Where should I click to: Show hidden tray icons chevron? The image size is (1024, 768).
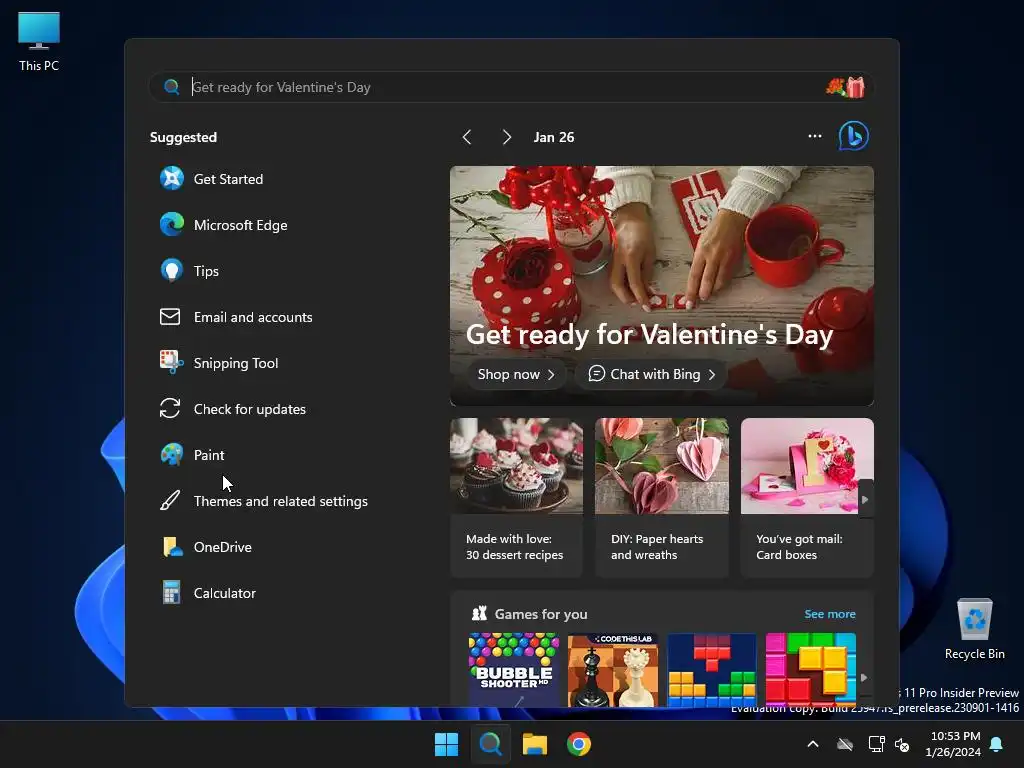click(813, 744)
